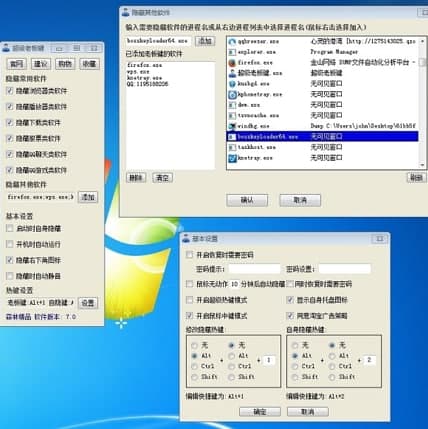Uncheck 显示自身托盘图标 checkbox

pyautogui.click(x=290, y=300)
